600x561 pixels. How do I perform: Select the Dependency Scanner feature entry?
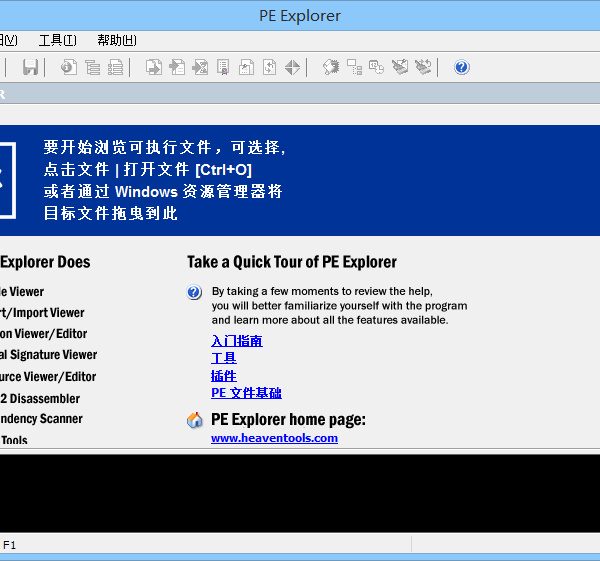(40, 419)
